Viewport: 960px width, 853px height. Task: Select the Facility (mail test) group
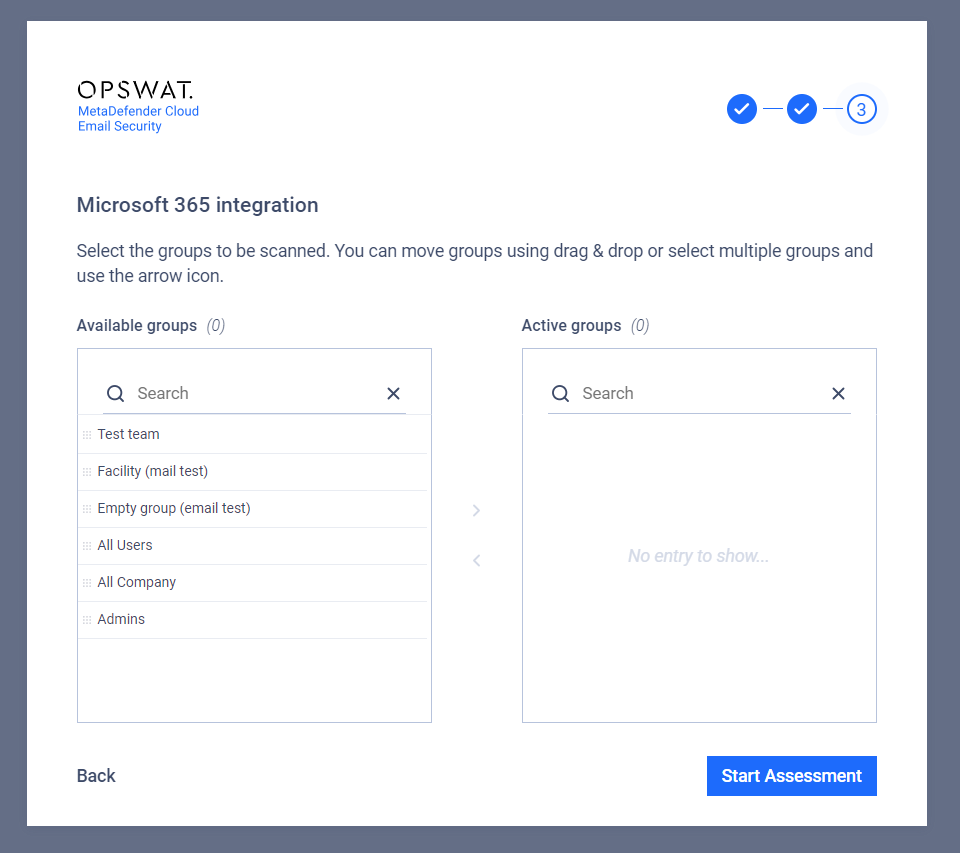(x=252, y=472)
